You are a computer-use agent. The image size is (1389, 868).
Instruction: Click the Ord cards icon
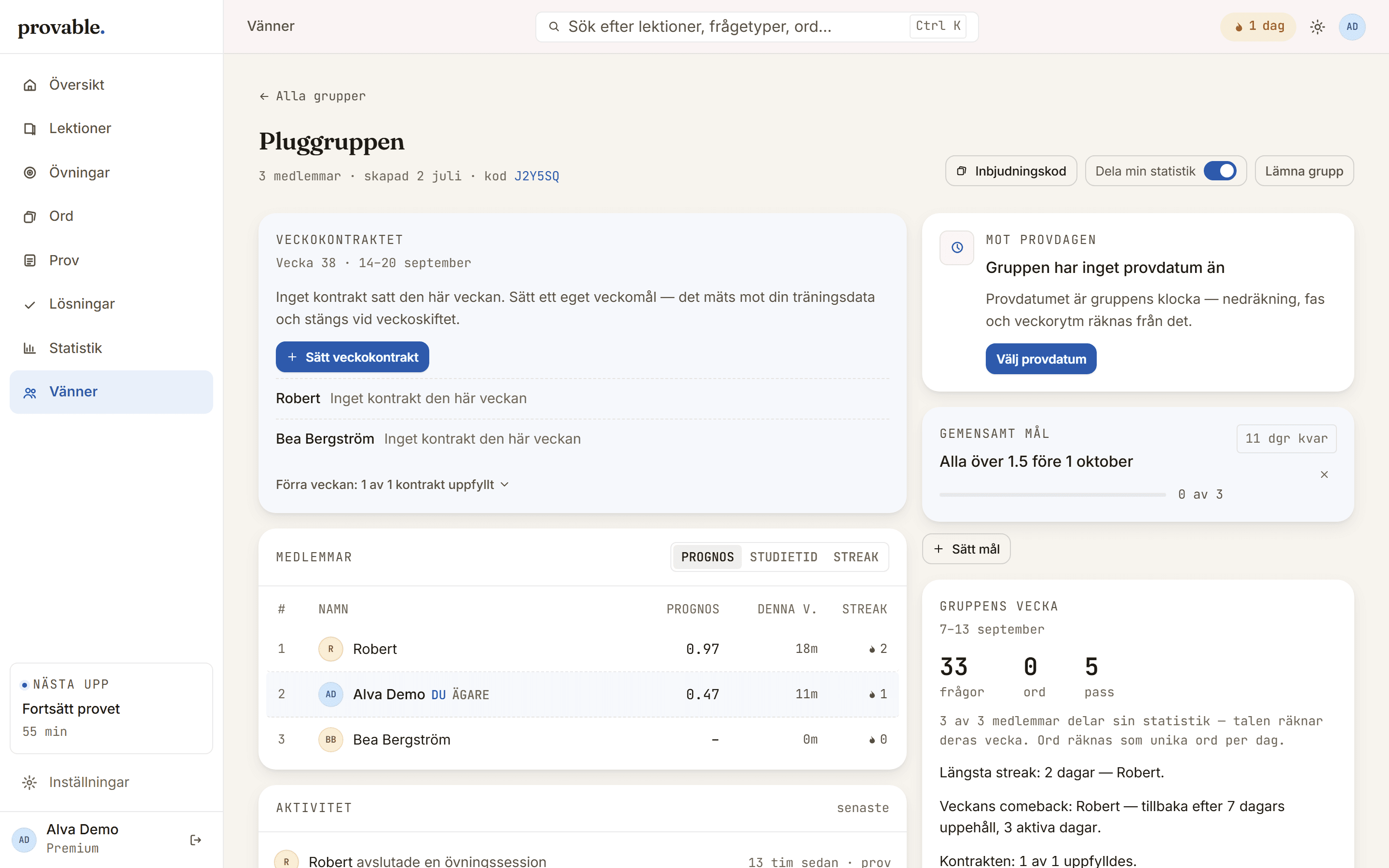tap(30, 217)
